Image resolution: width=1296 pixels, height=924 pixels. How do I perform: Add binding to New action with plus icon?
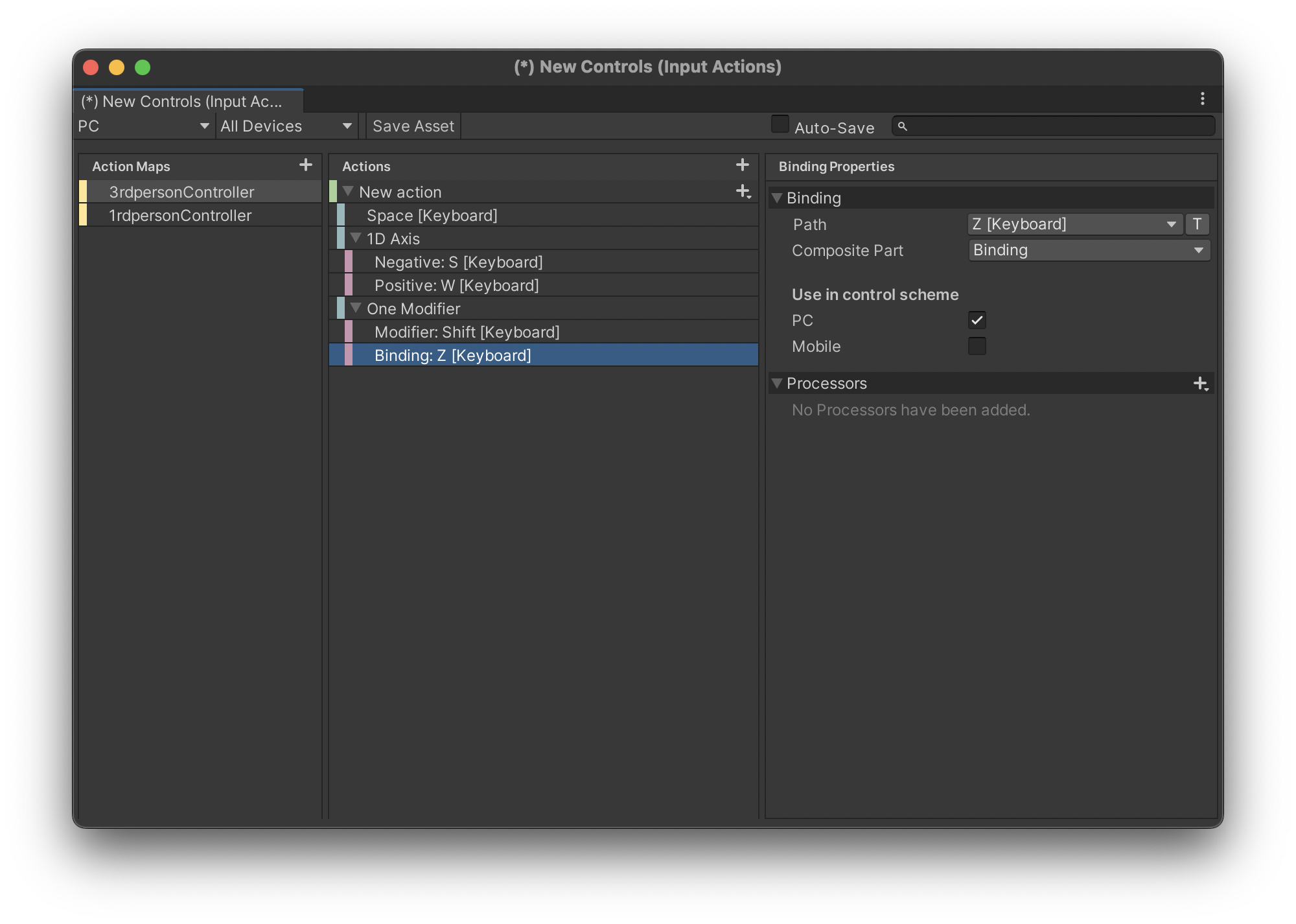pyautogui.click(x=743, y=191)
